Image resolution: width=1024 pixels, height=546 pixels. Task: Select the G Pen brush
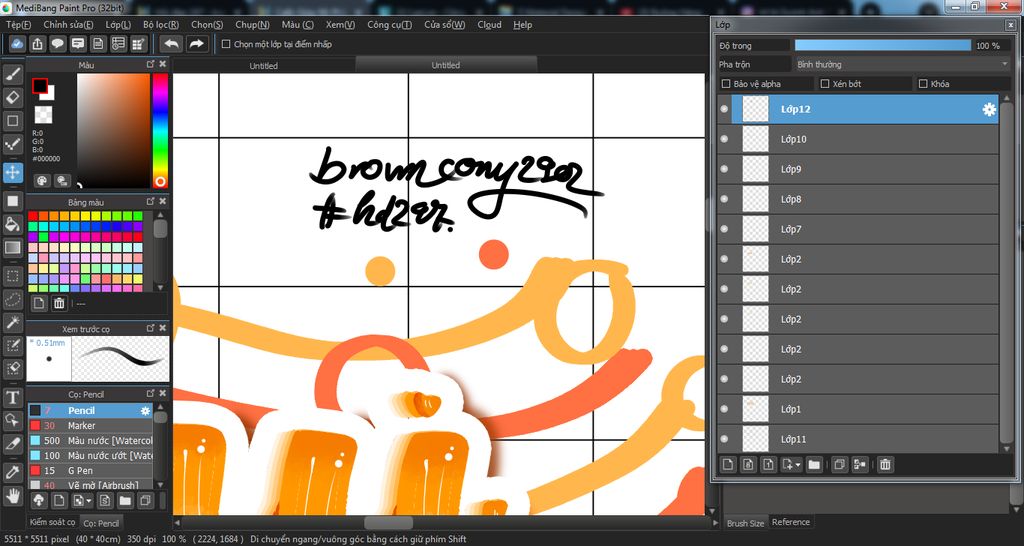click(90, 470)
